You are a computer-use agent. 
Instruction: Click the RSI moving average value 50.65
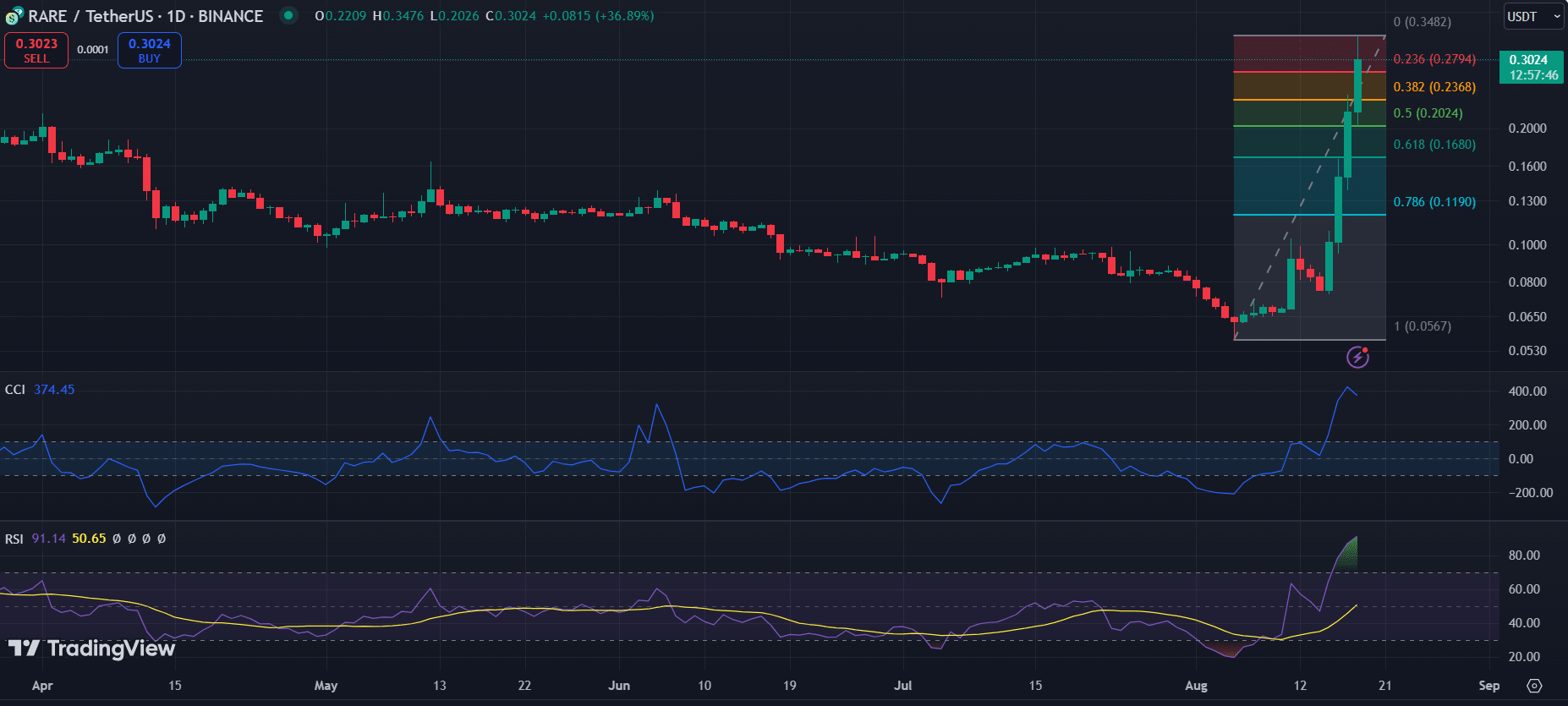click(x=89, y=539)
